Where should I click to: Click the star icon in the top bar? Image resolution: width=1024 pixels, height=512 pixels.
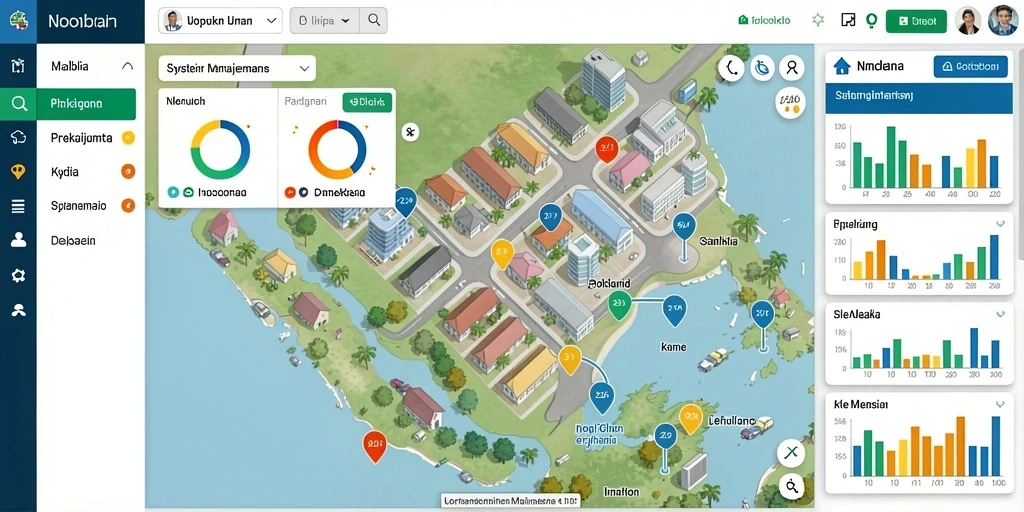click(x=818, y=20)
